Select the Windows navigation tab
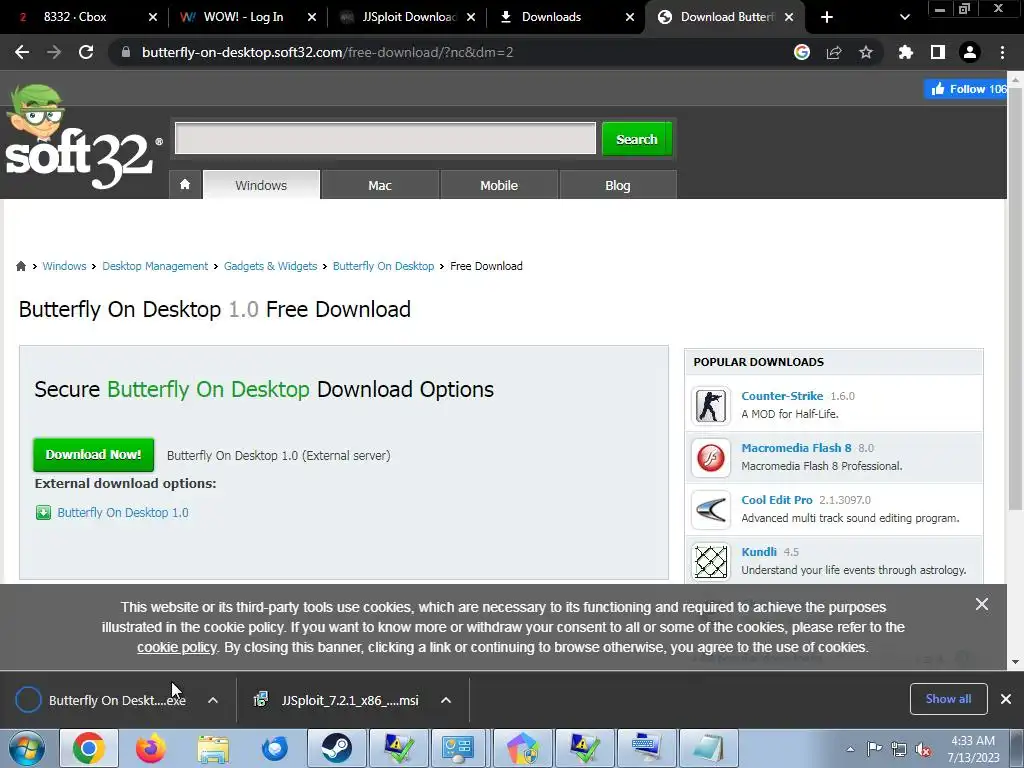 tap(261, 185)
